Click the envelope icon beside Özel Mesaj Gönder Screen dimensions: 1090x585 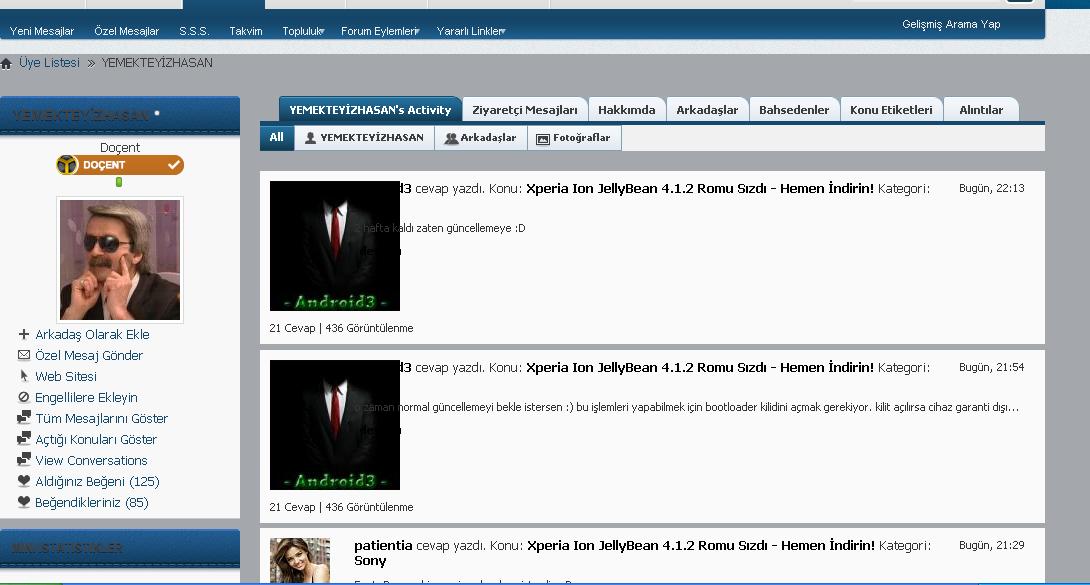tap(24, 355)
